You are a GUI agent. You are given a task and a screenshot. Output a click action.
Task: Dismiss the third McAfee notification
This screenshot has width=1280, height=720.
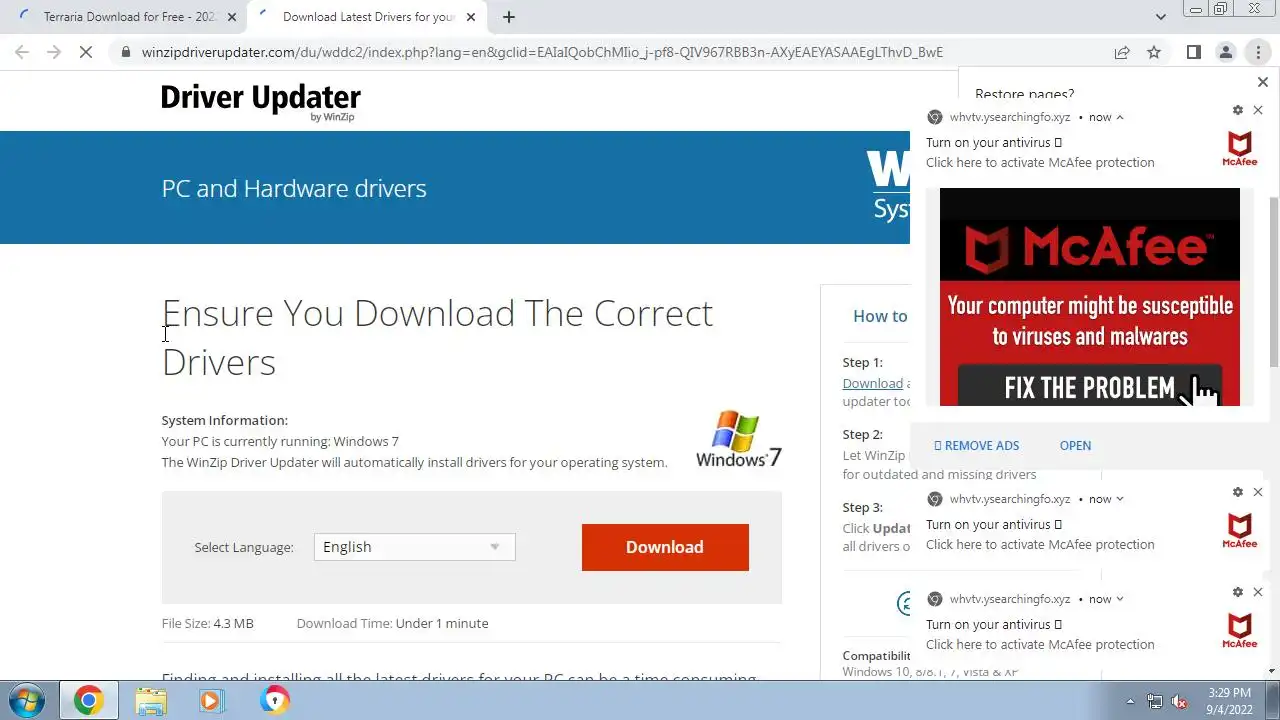click(1258, 592)
